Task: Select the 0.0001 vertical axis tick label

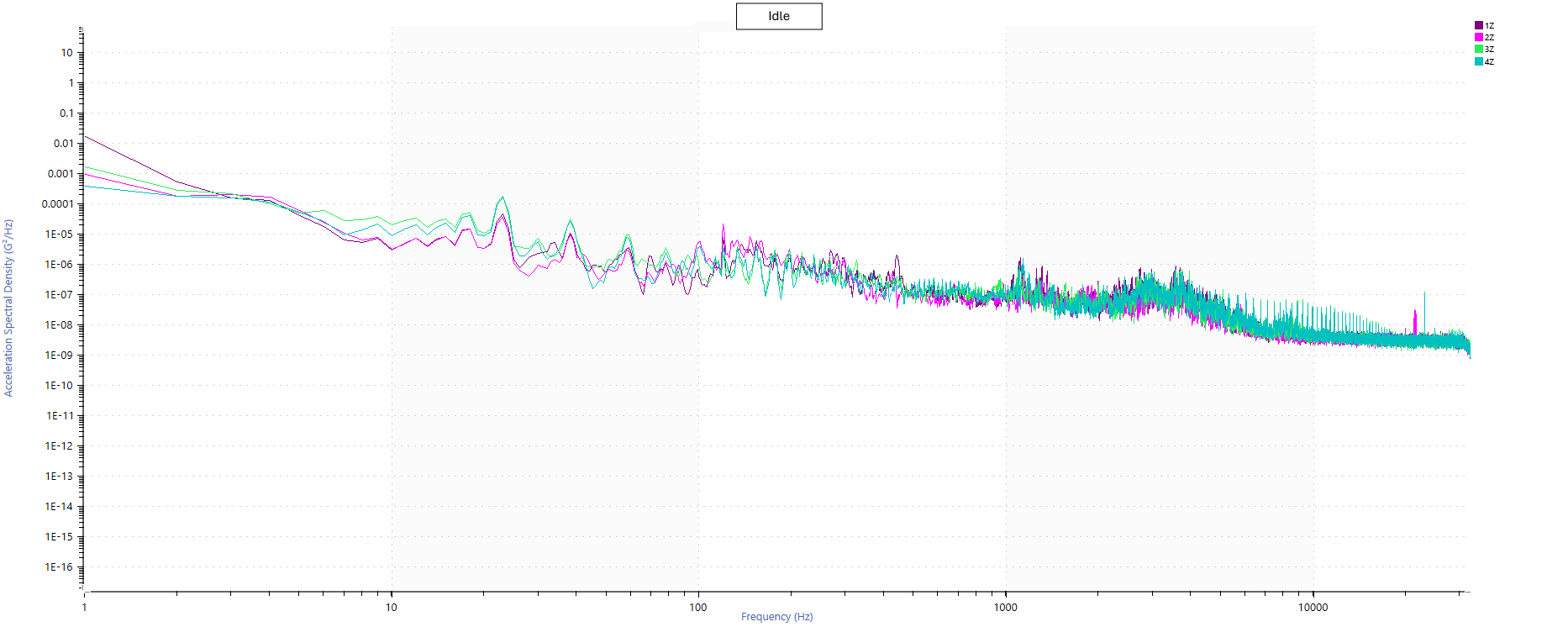Action: [57, 204]
